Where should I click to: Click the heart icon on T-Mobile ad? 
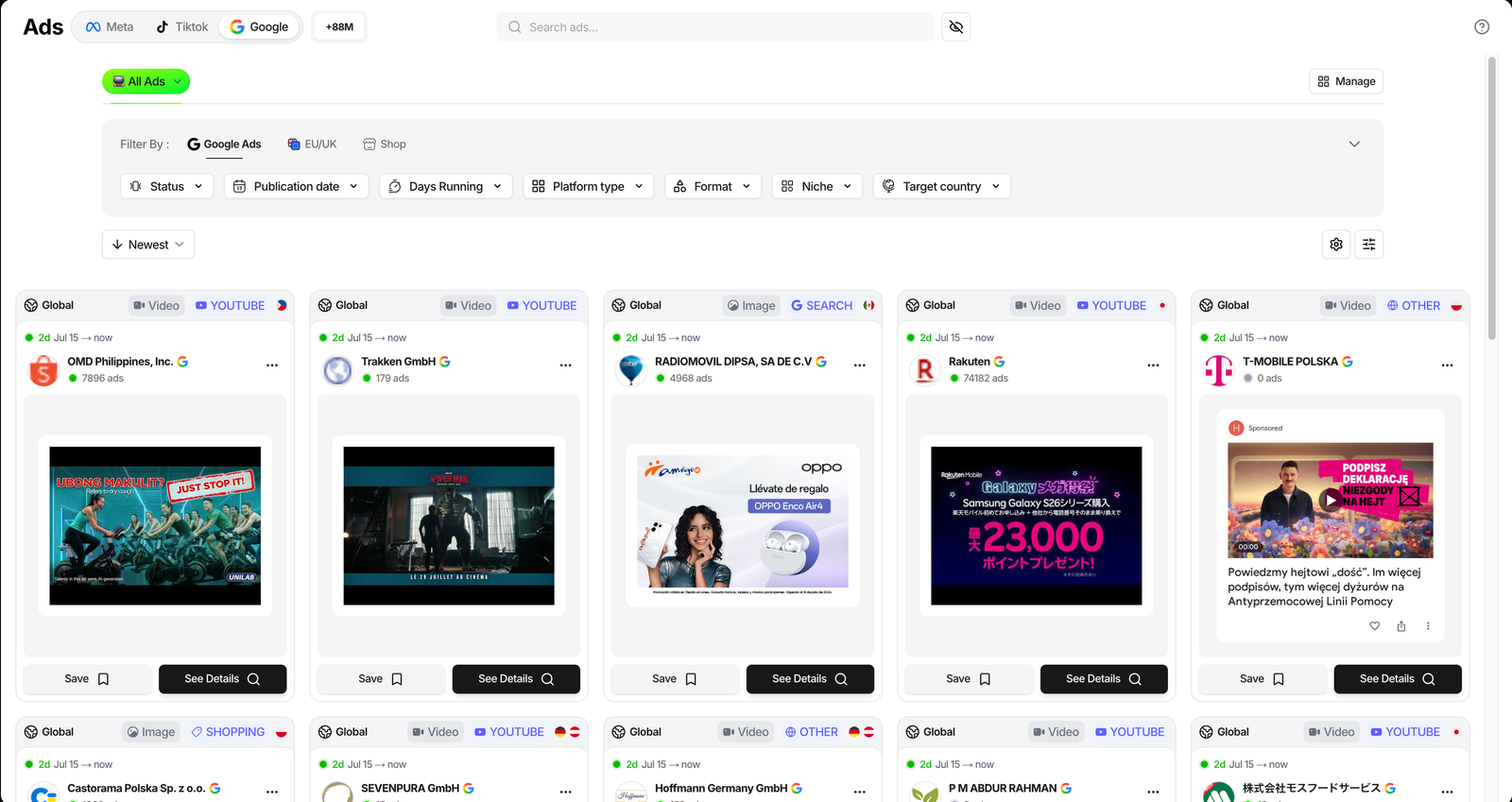pos(1375,626)
